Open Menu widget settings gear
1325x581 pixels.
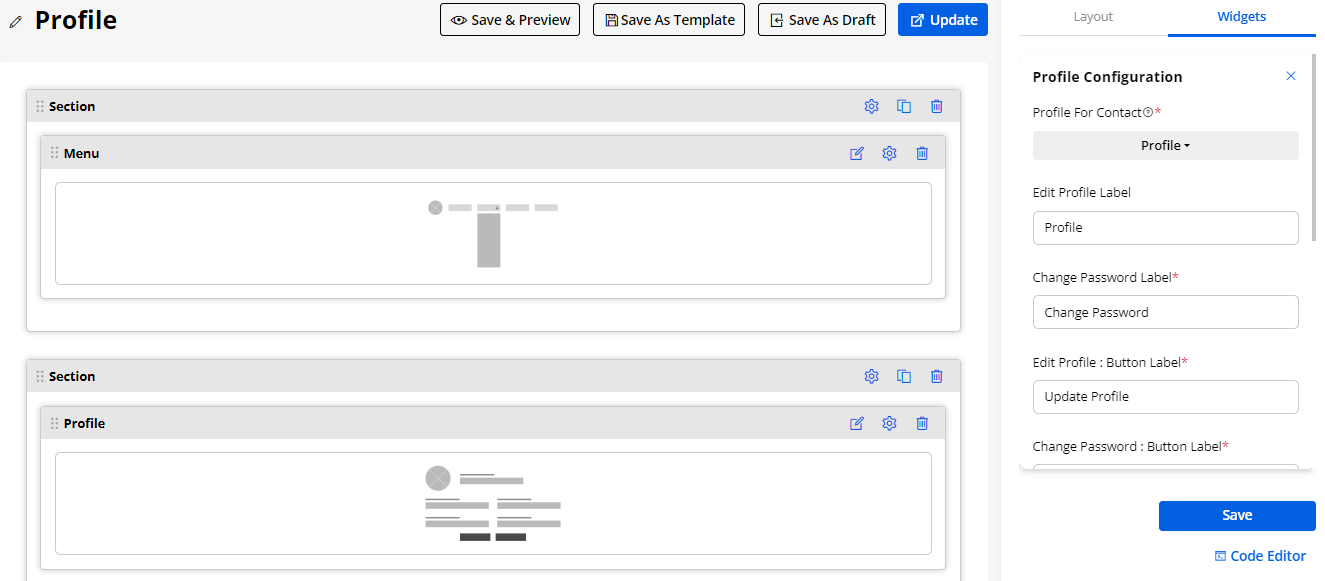(889, 153)
